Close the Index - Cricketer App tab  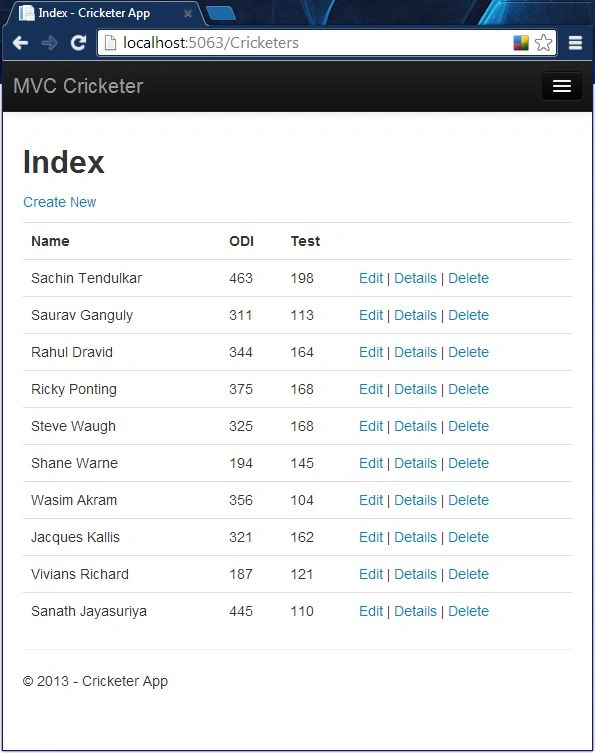pyautogui.click(x=188, y=13)
